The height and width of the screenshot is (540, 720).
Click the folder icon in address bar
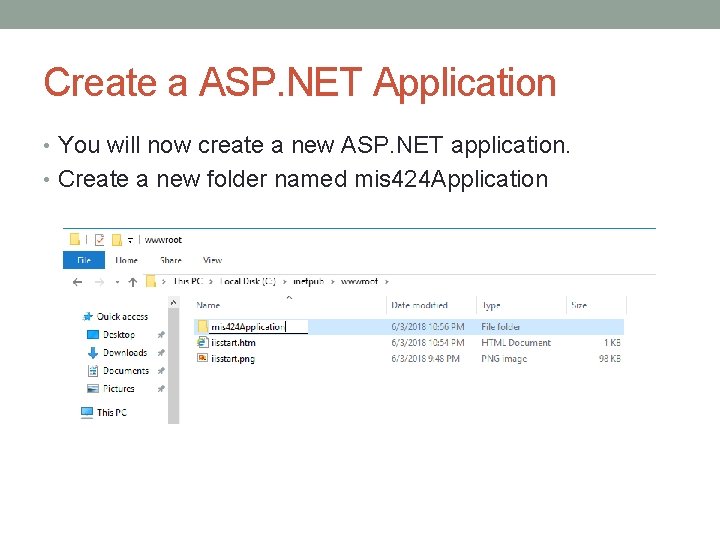(x=151, y=281)
